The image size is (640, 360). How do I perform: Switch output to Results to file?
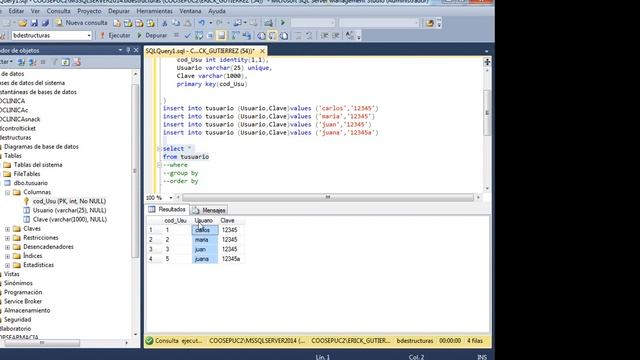284,36
